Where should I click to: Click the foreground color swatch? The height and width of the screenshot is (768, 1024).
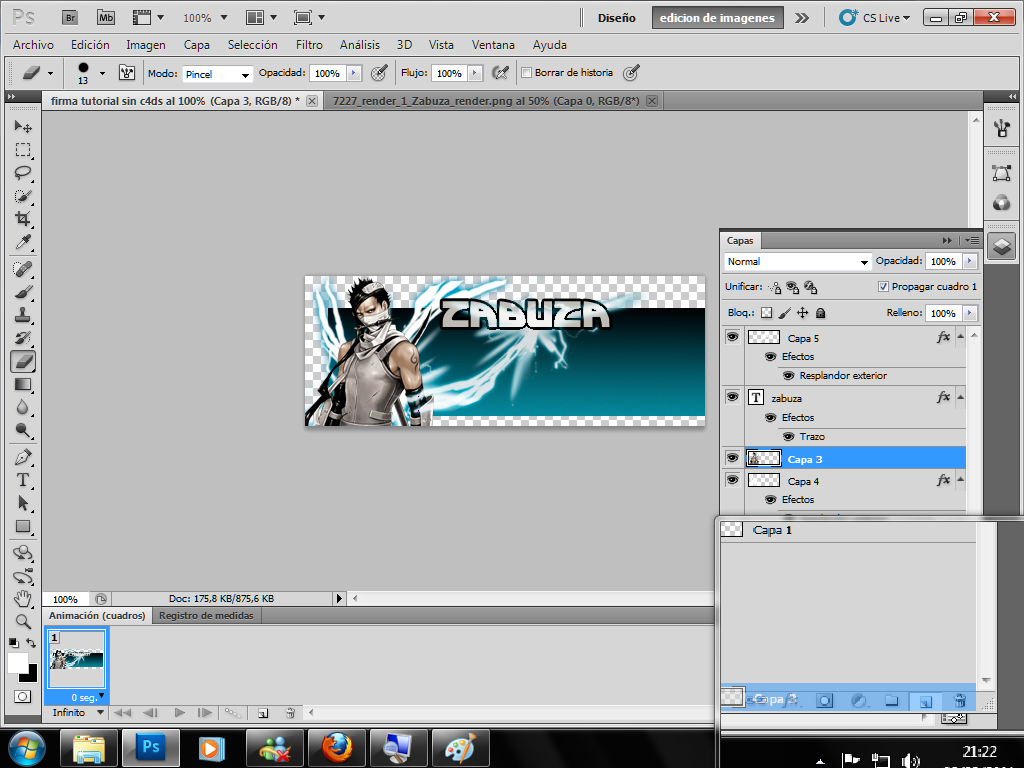tap(17, 662)
